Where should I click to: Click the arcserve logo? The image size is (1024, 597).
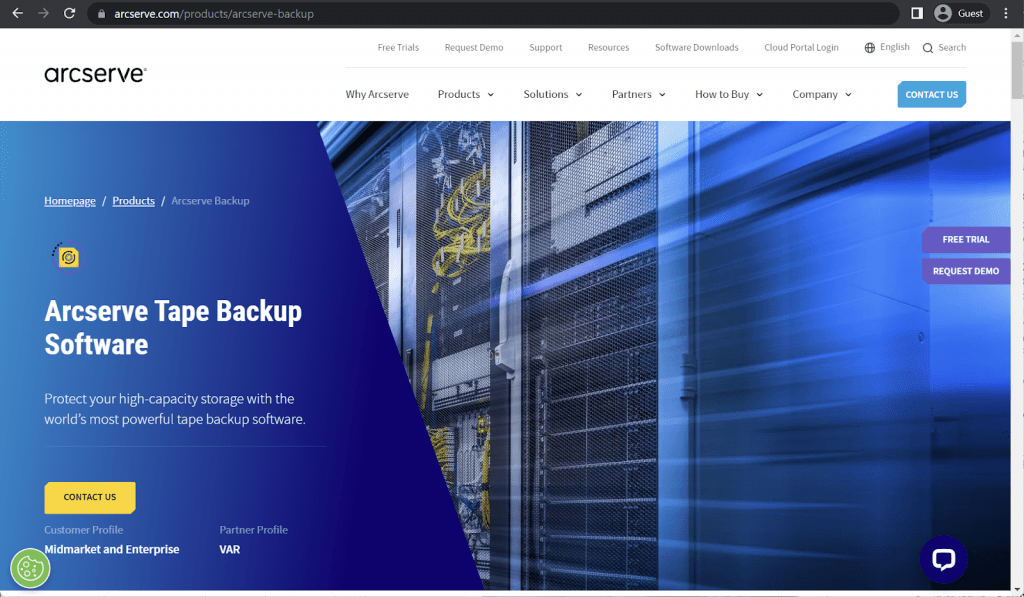coord(95,72)
